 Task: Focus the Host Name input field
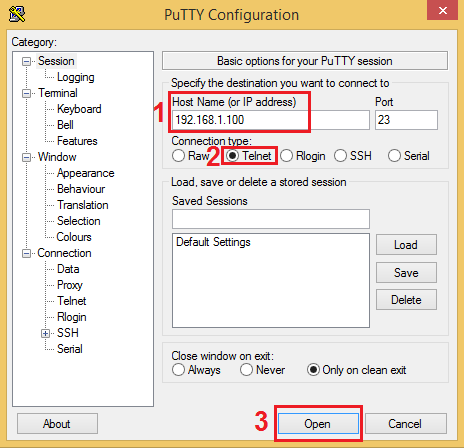coord(271,120)
